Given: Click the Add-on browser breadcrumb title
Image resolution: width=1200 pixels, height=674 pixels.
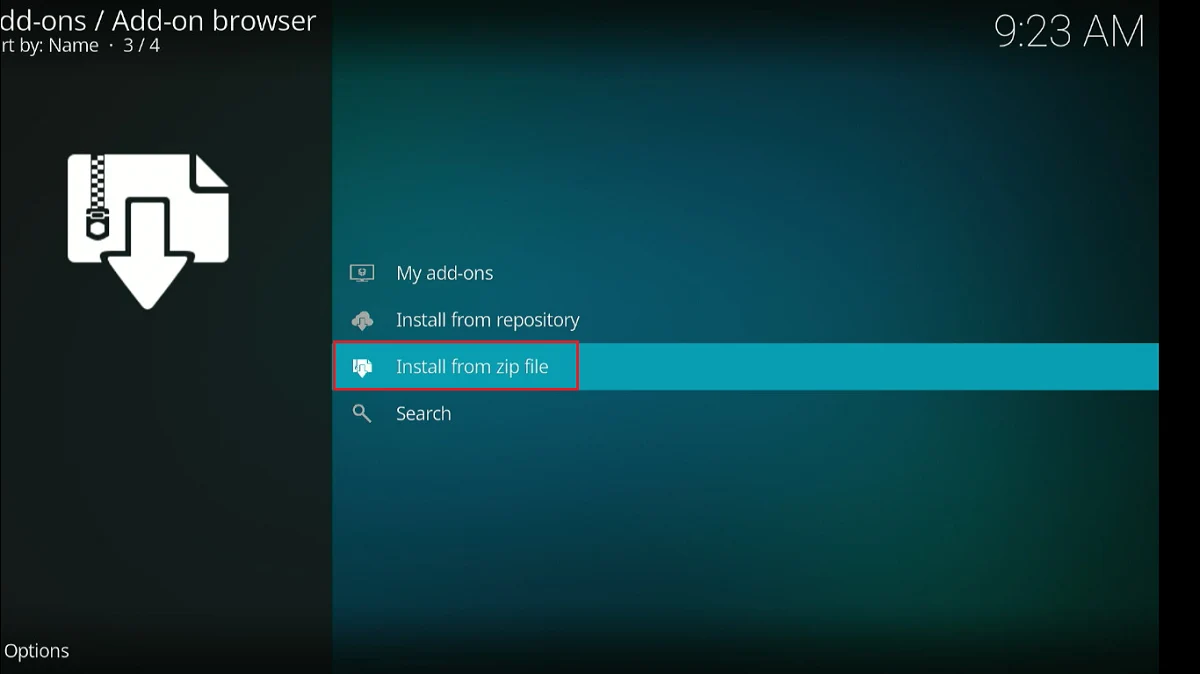Looking at the screenshot, I should 214,20.
